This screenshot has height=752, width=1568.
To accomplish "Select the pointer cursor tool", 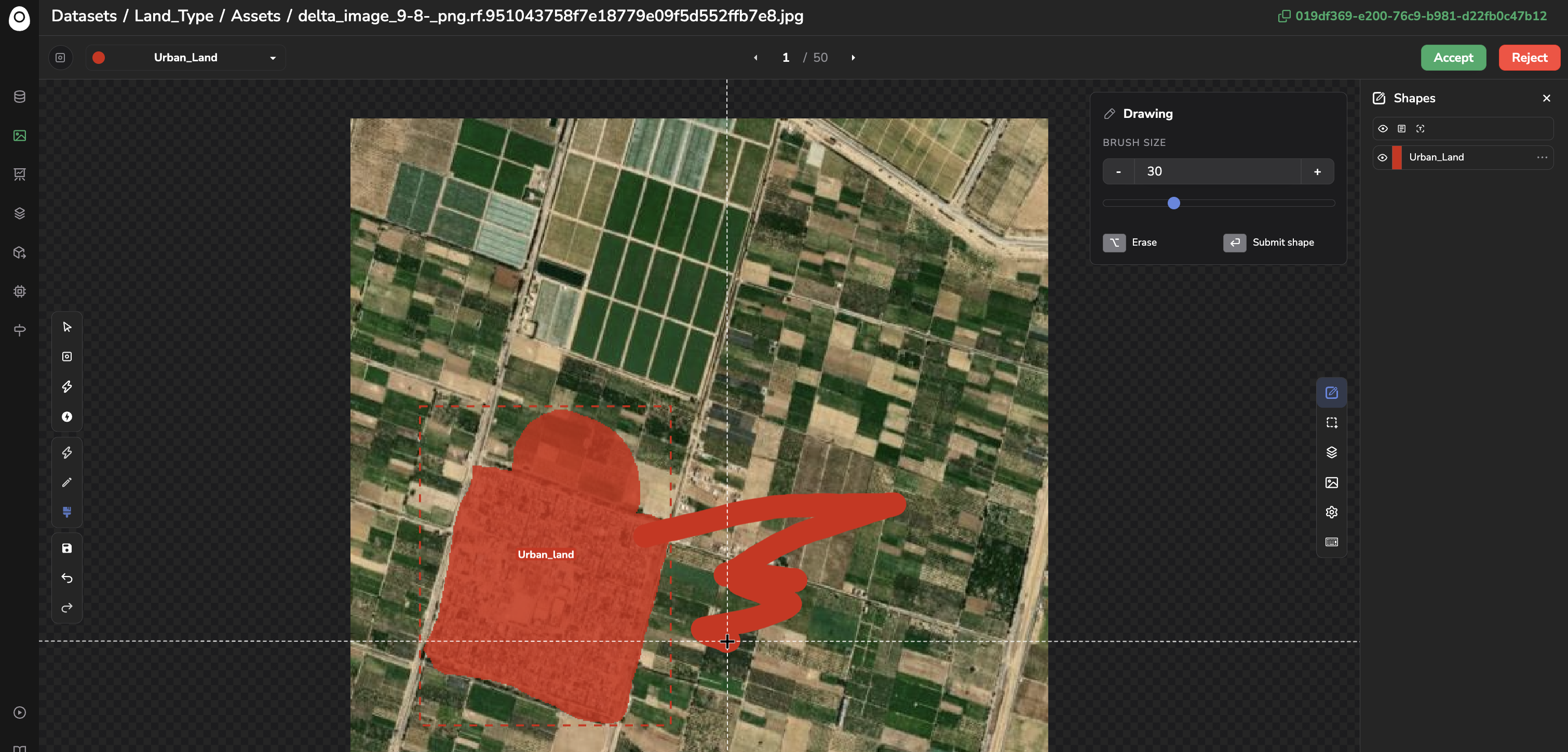I will pyautogui.click(x=67, y=327).
